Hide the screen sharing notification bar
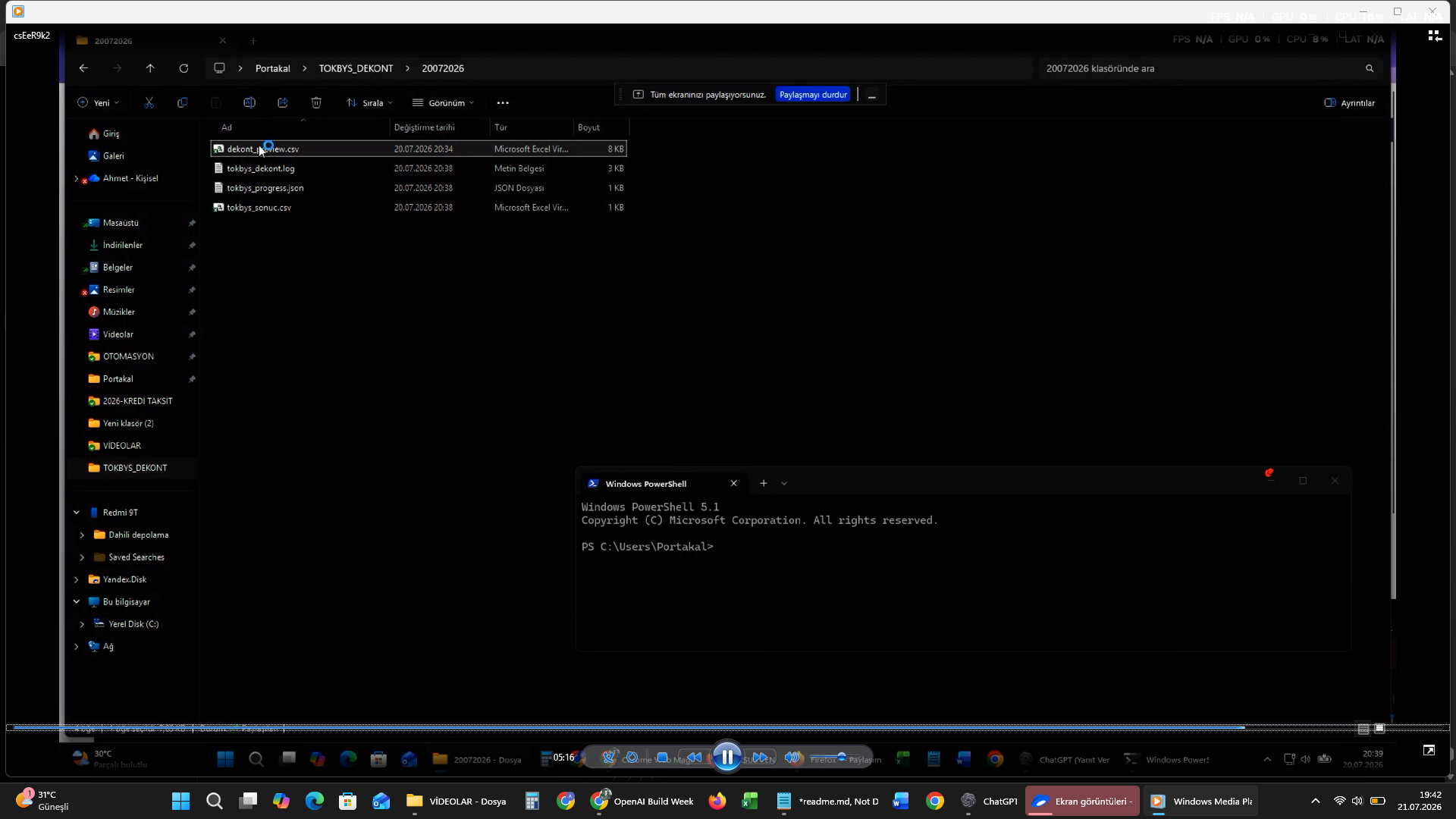 (872, 95)
